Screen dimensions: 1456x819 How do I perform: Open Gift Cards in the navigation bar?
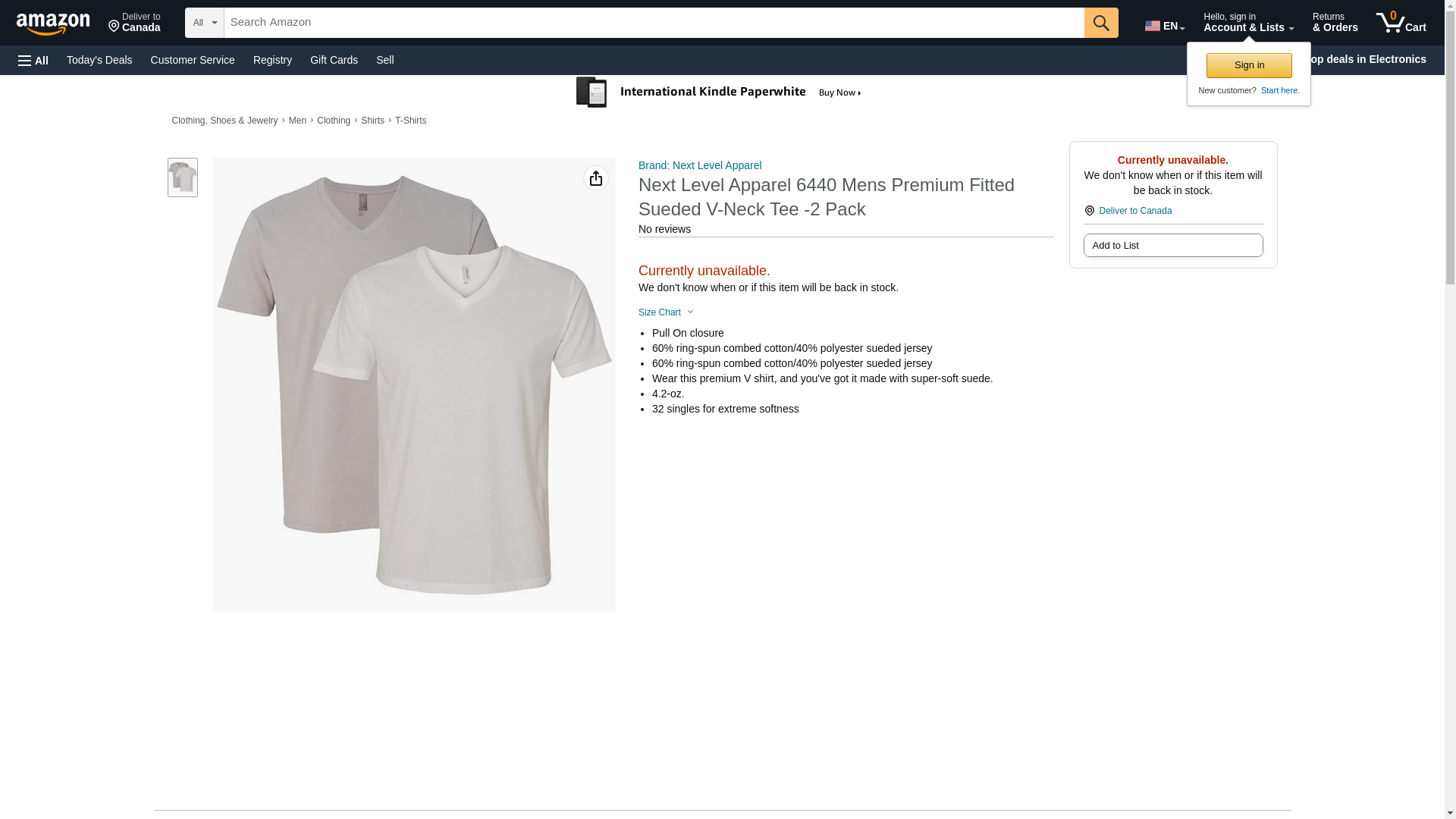point(334,60)
